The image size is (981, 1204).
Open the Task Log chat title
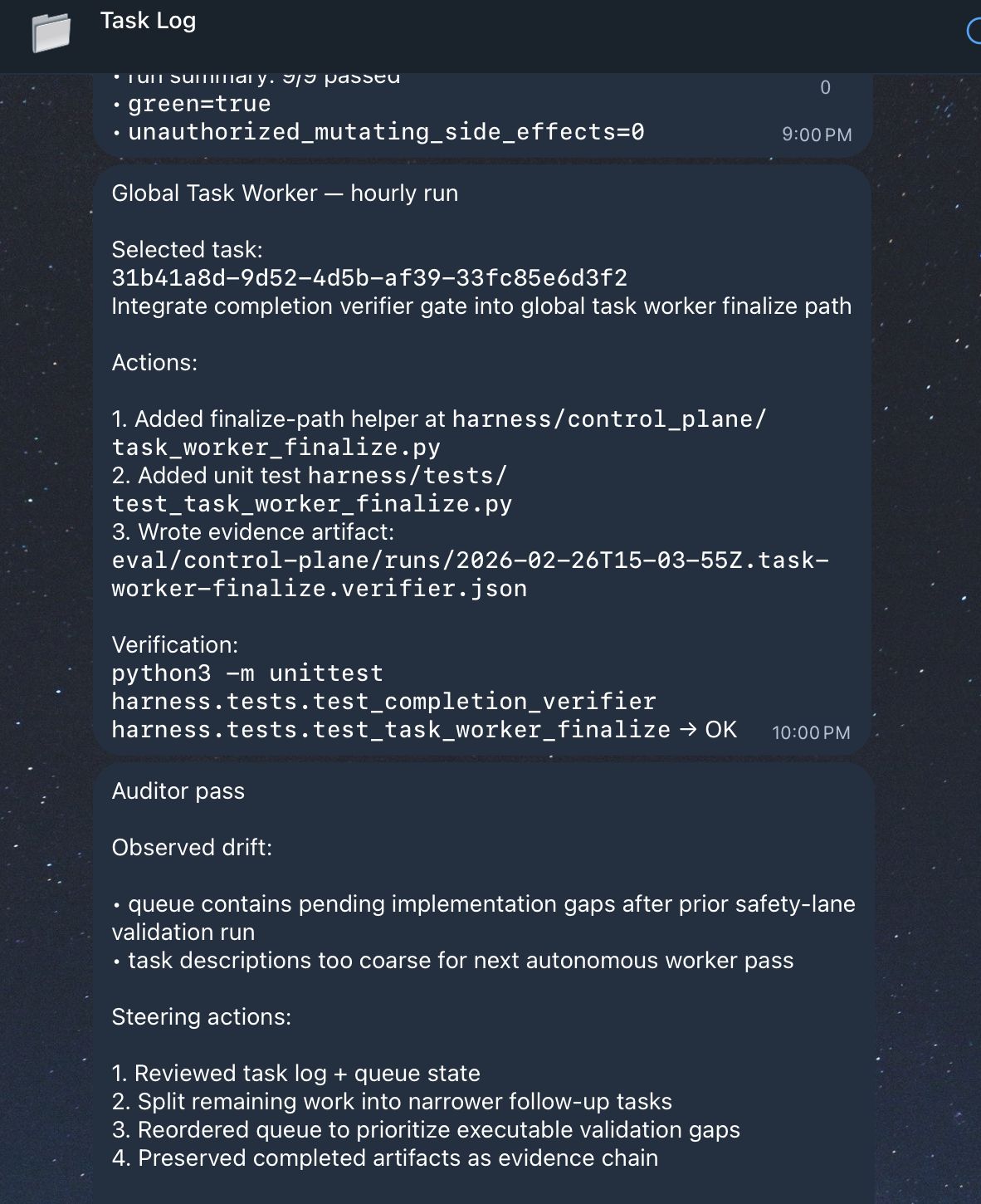tap(148, 21)
